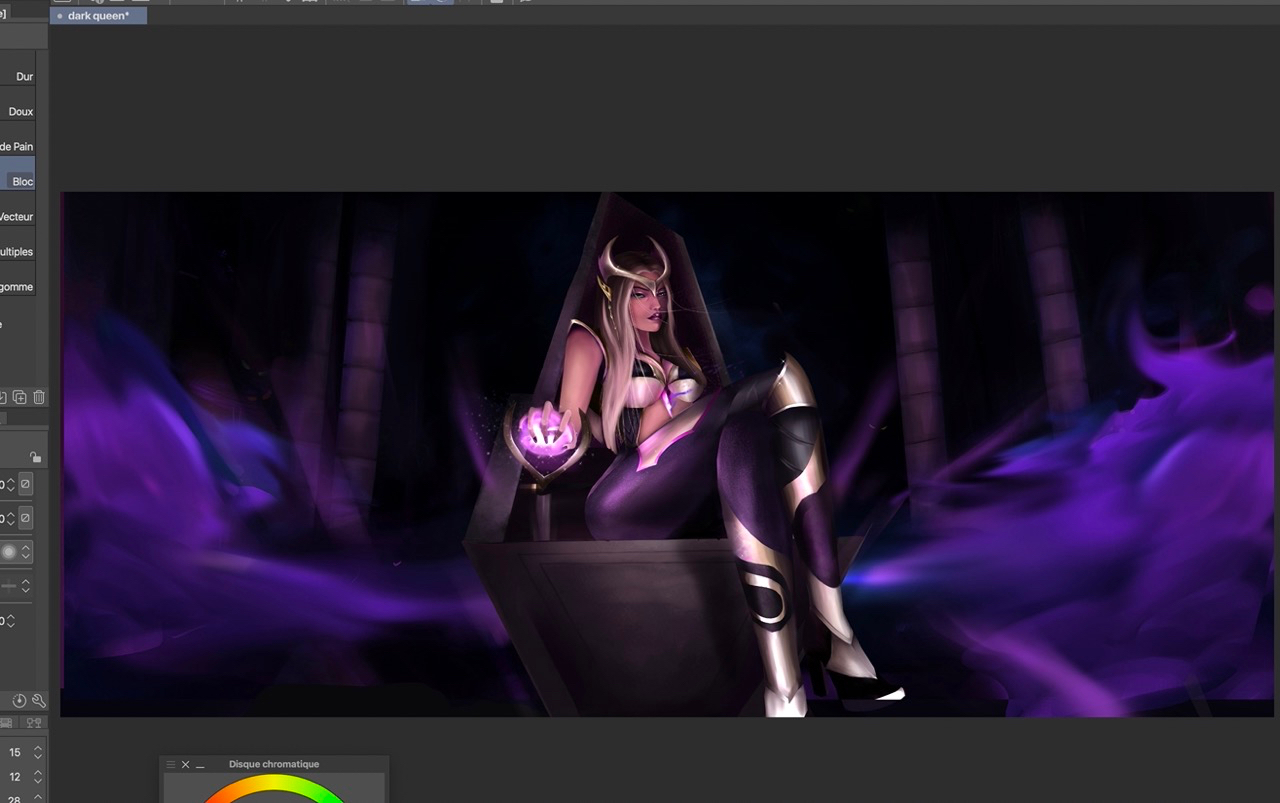Click the delete sub tool trash icon

tap(39, 397)
